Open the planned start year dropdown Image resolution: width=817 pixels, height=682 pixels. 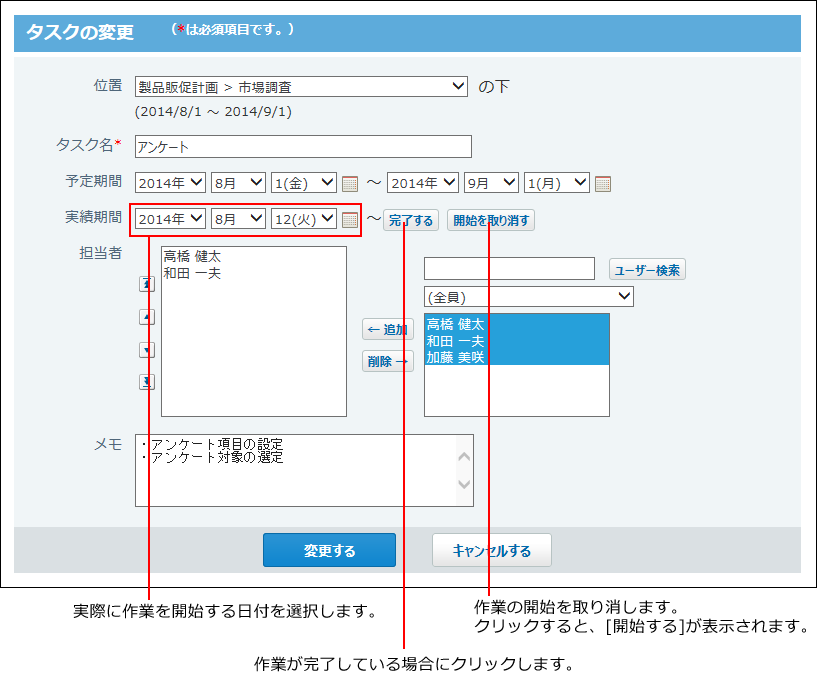coord(170,183)
